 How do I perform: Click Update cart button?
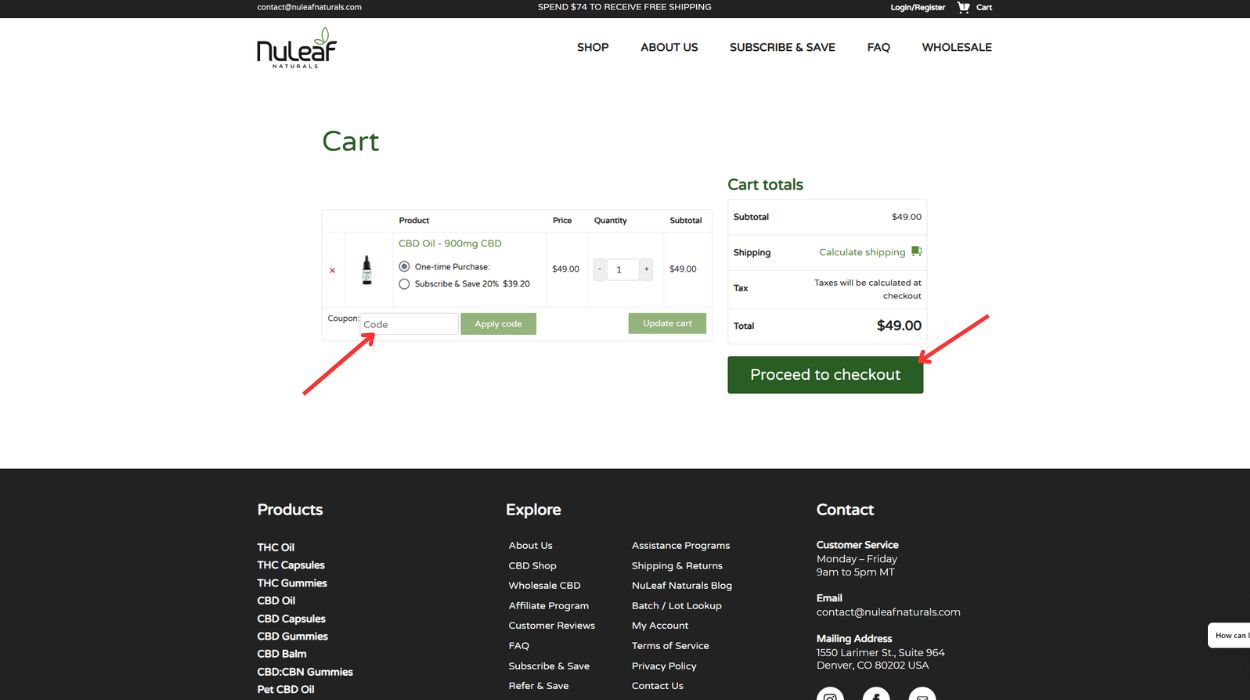tap(667, 323)
